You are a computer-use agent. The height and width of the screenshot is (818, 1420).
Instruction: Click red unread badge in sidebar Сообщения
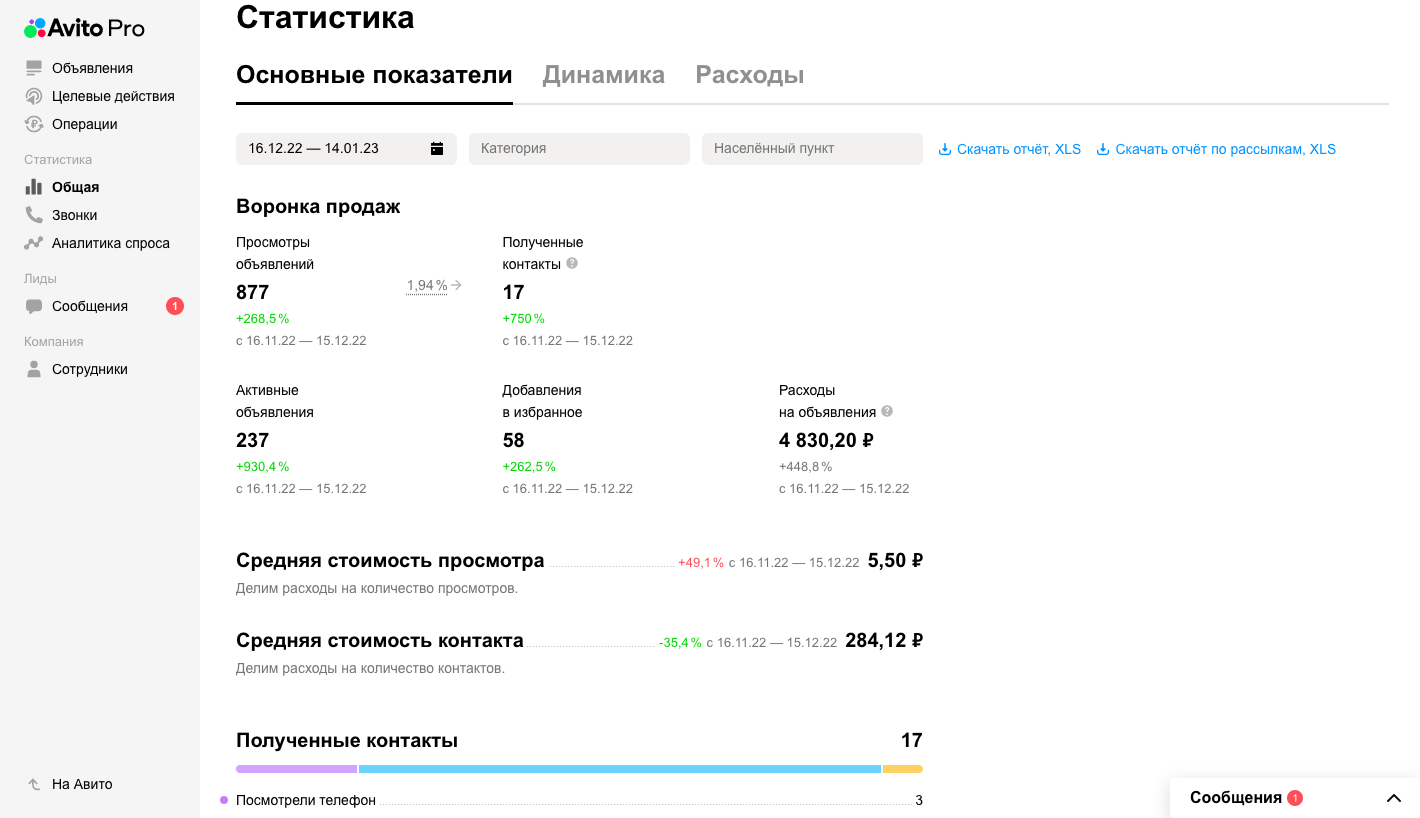(x=175, y=306)
